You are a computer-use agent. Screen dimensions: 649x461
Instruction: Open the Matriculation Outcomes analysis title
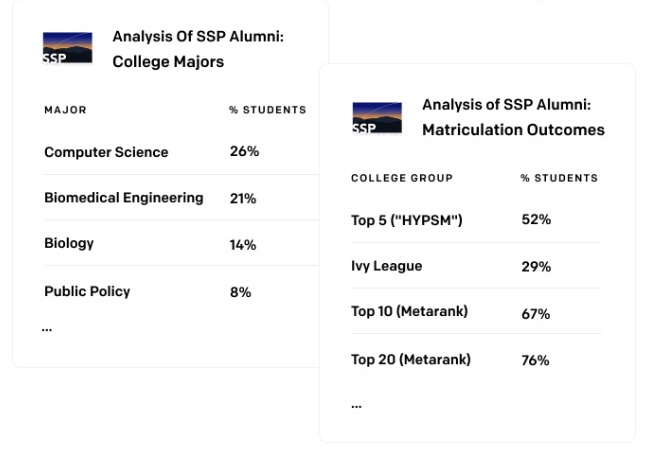tap(513, 117)
